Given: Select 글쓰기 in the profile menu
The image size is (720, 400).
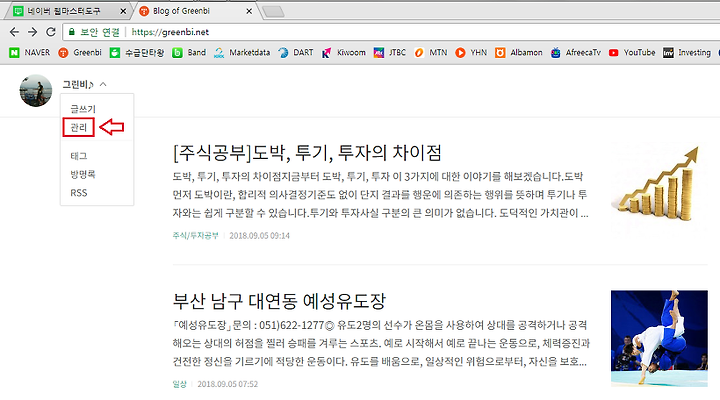Looking at the screenshot, I should click(83, 109).
